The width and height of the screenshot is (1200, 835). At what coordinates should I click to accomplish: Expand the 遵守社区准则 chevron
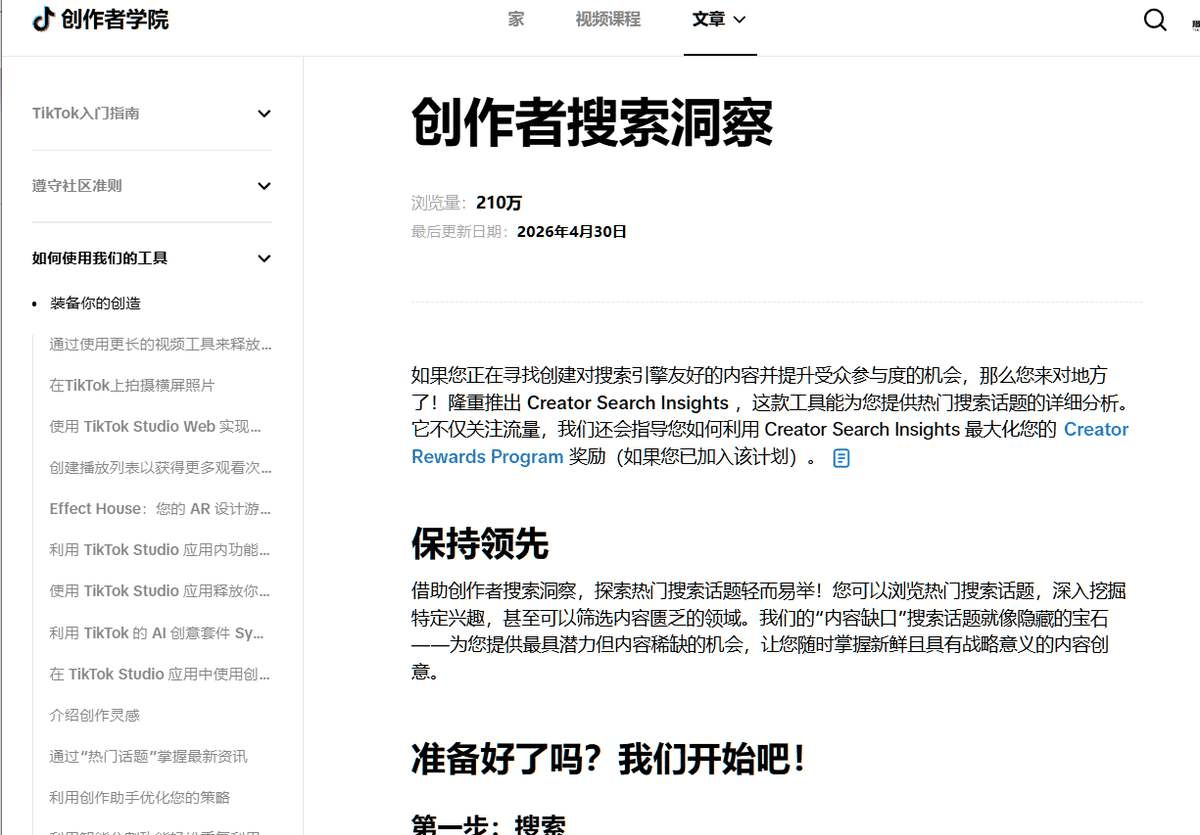[264, 186]
